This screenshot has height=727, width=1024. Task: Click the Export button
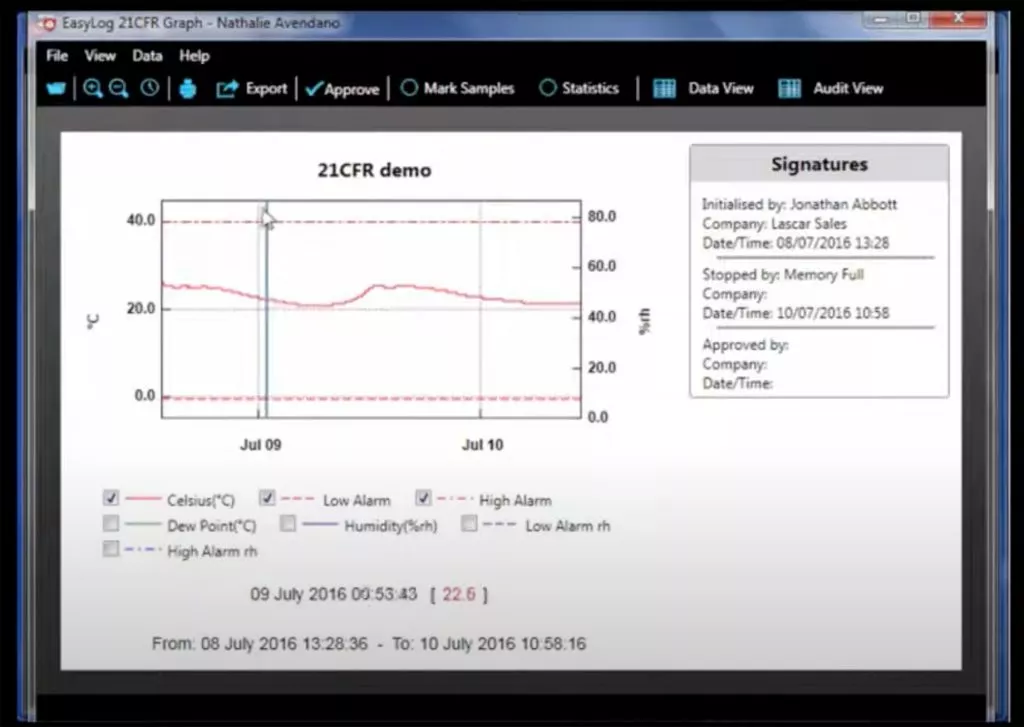point(252,88)
